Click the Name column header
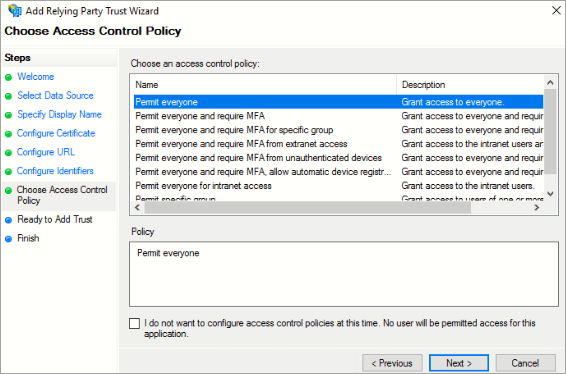This screenshot has height=374, width=566. point(265,85)
